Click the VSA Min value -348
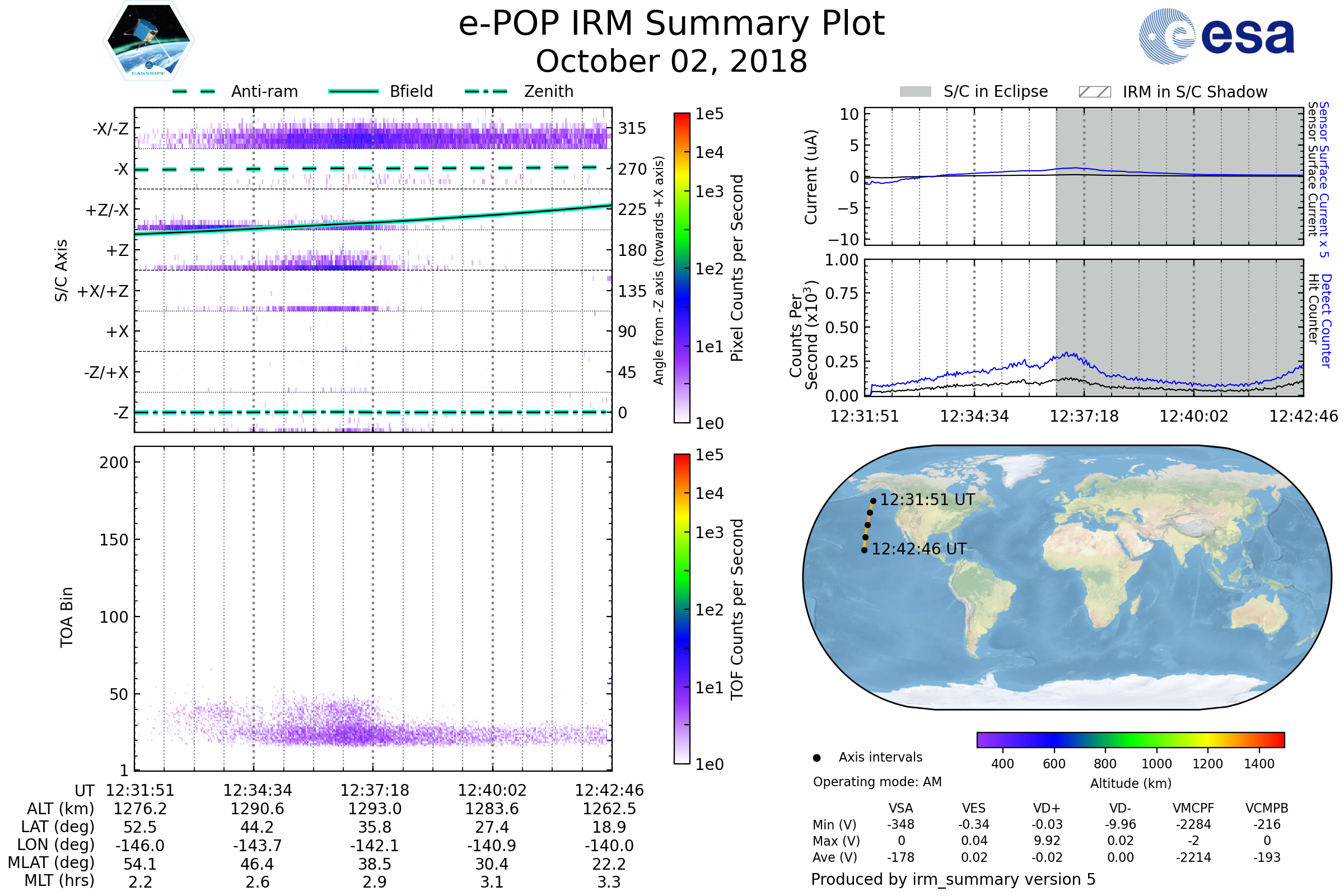The height and width of the screenshot is (896, 1344). point(900,824)
